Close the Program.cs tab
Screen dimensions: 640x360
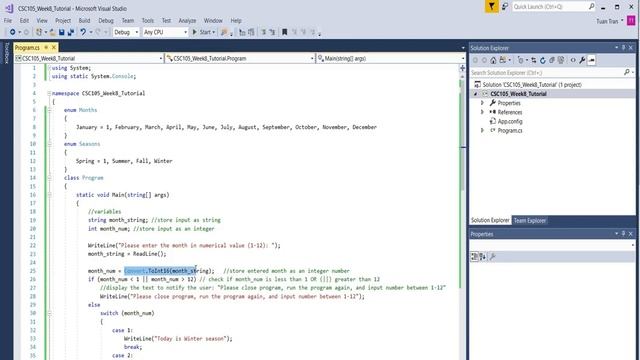click(x=53, y=48)
